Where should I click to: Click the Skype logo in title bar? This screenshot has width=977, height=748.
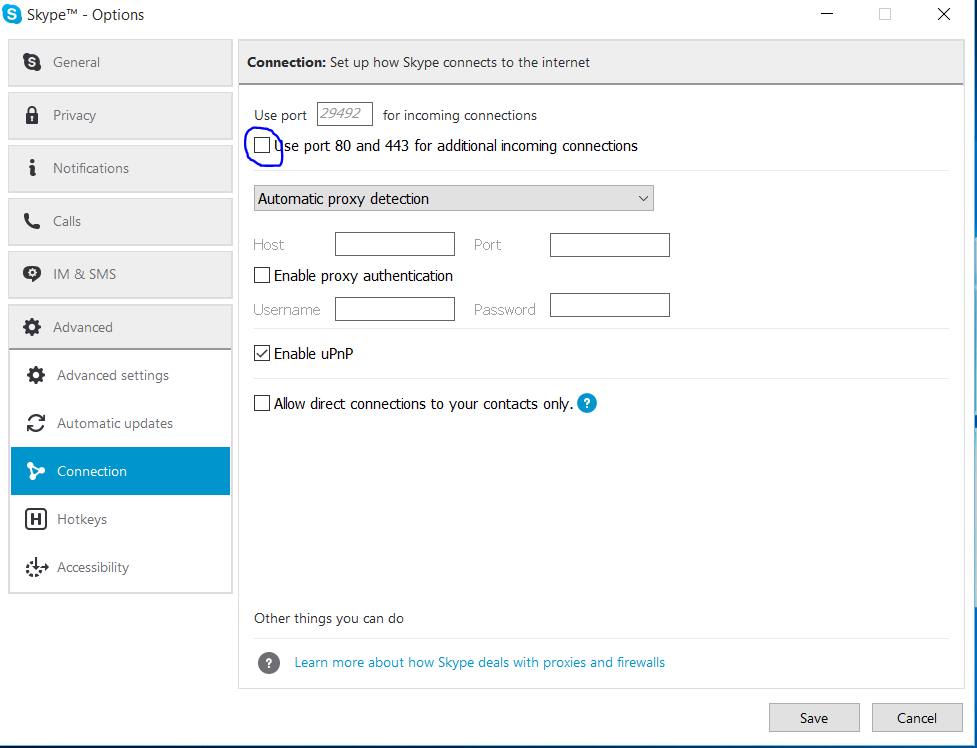tap(12, 14)
